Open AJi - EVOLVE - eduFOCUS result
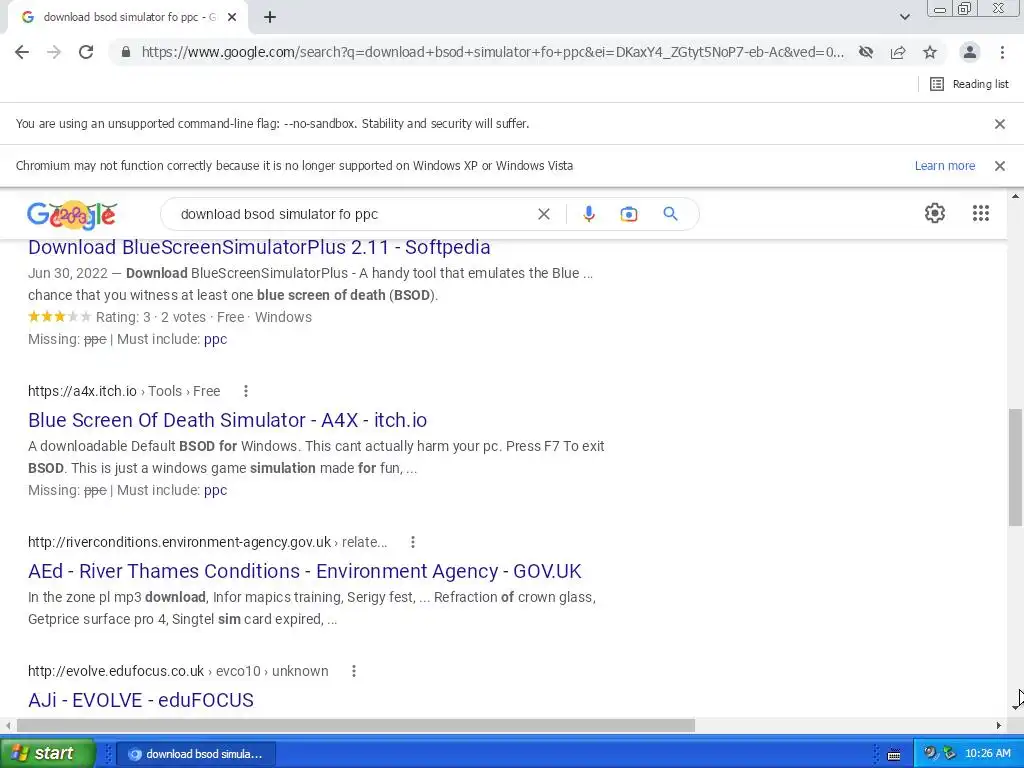 point(141,700)
